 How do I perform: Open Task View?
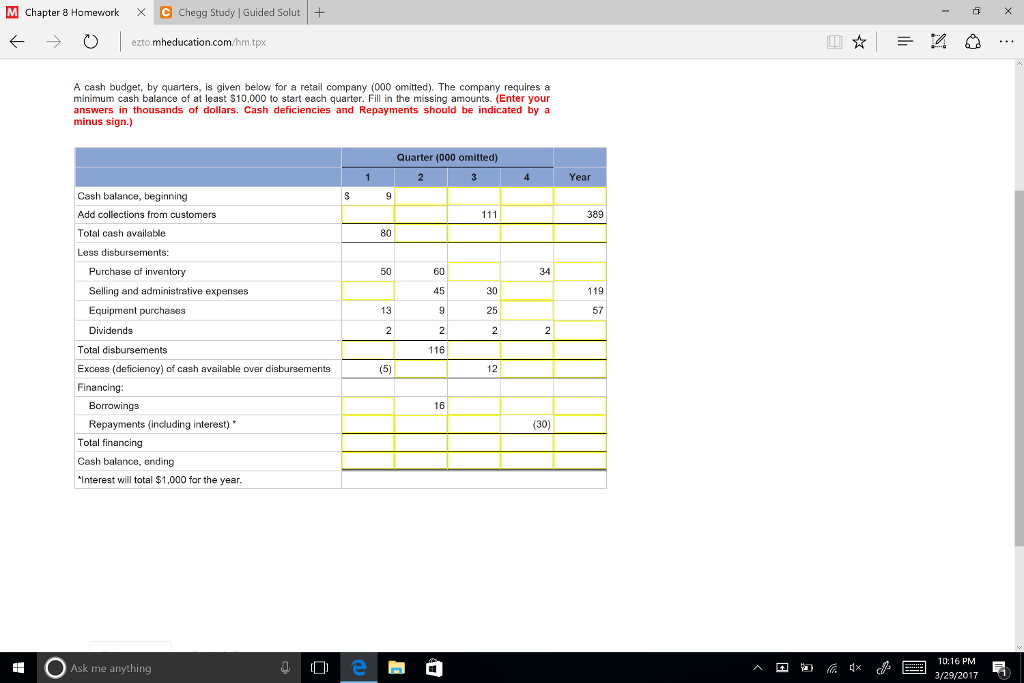318,667
